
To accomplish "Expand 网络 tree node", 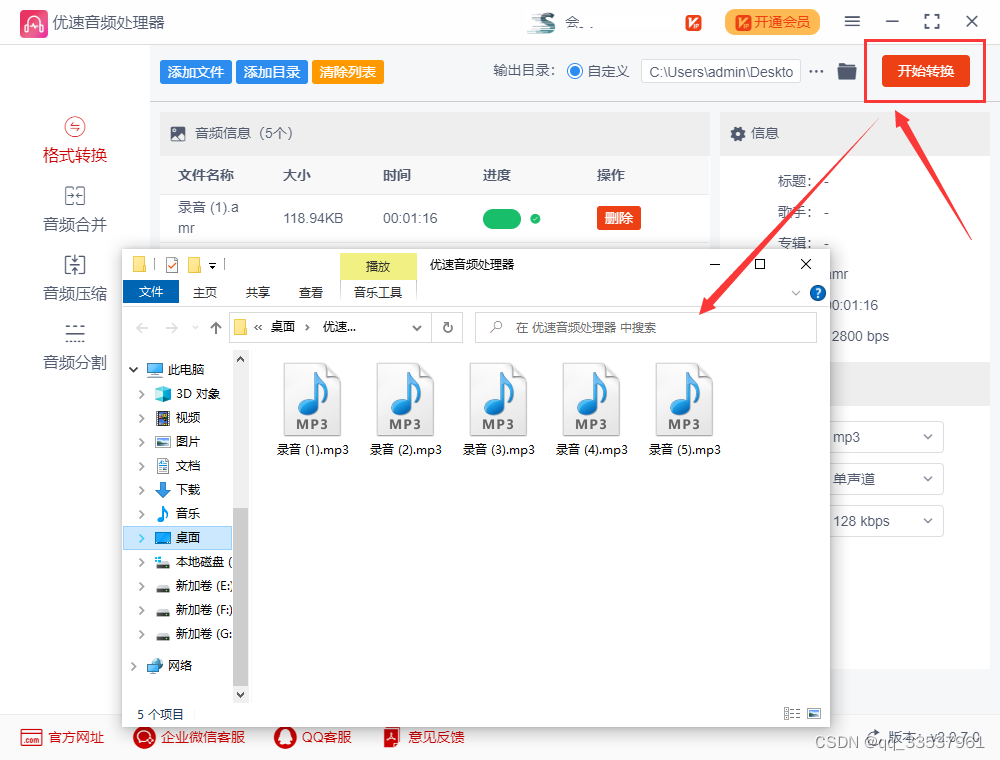I will [x=133, y=666].
